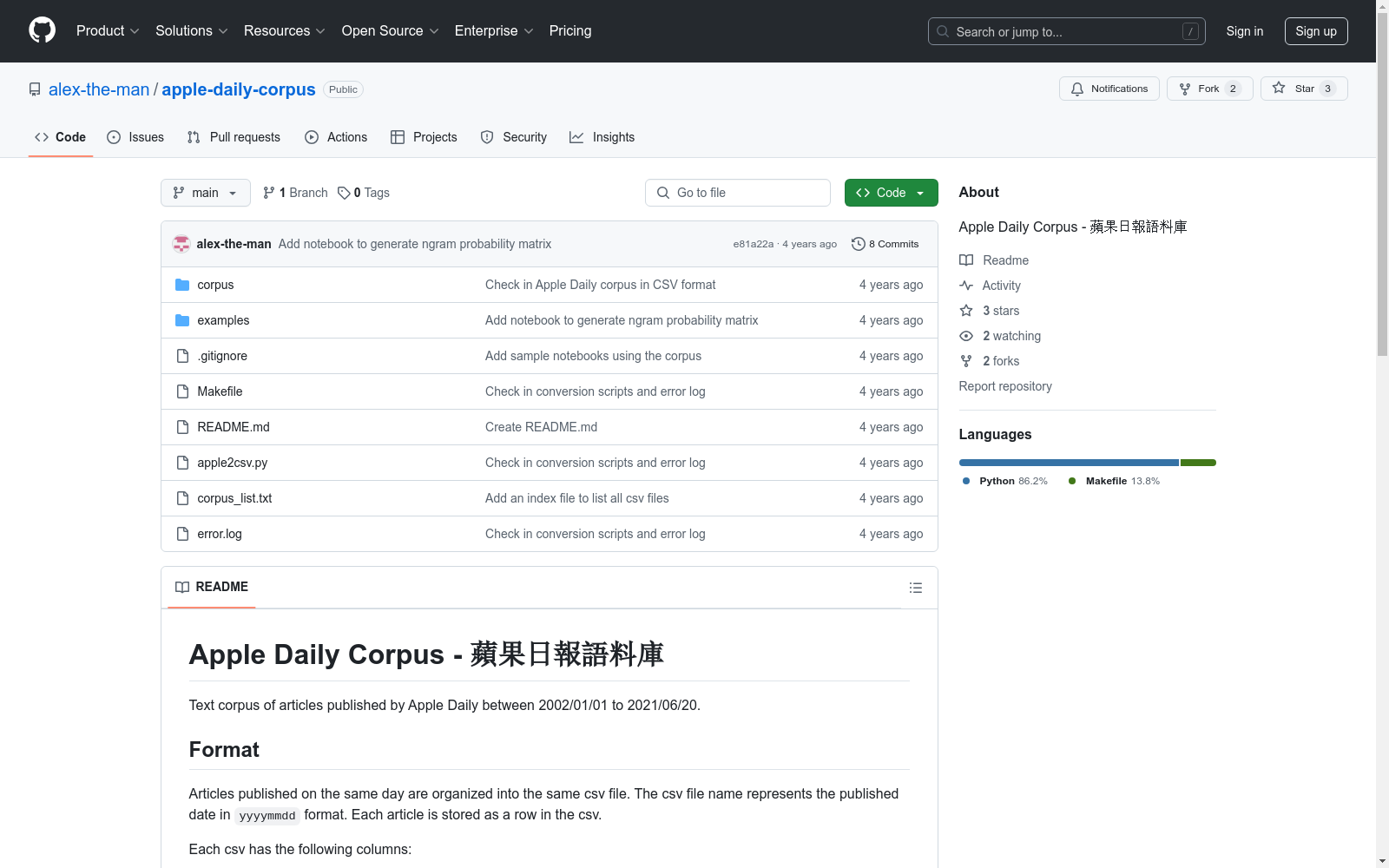Expand the Open Source menu

pos(391,30)
